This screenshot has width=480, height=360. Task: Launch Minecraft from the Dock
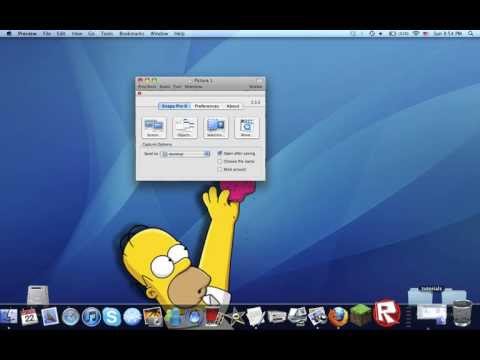coord(360,315)
